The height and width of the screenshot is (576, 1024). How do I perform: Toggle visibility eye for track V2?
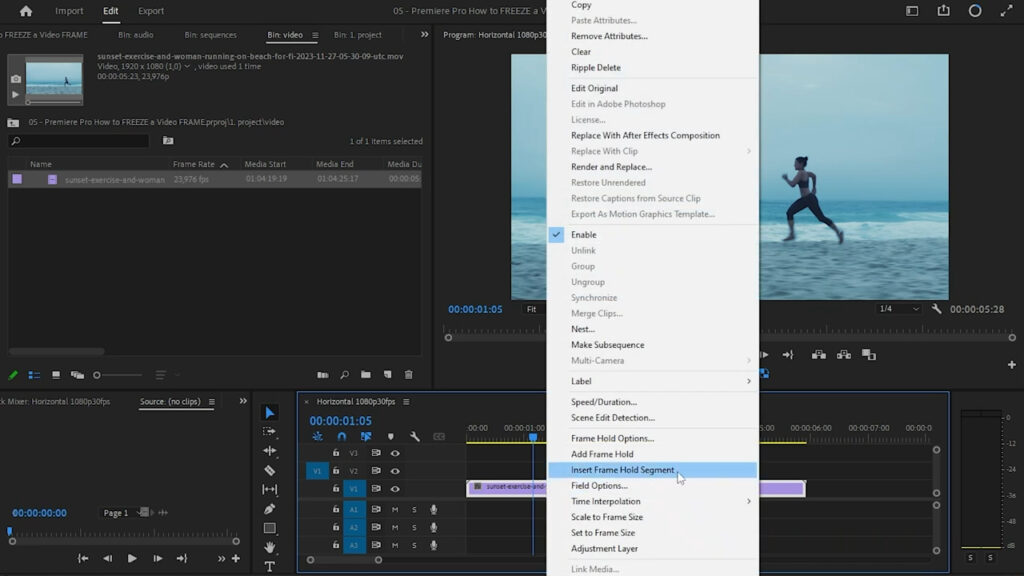coord(395,471)
